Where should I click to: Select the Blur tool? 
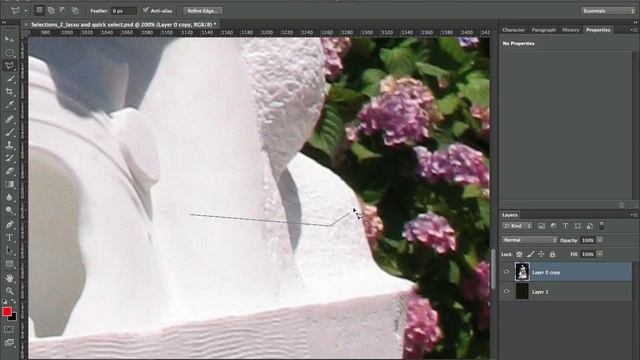[9, 198]
